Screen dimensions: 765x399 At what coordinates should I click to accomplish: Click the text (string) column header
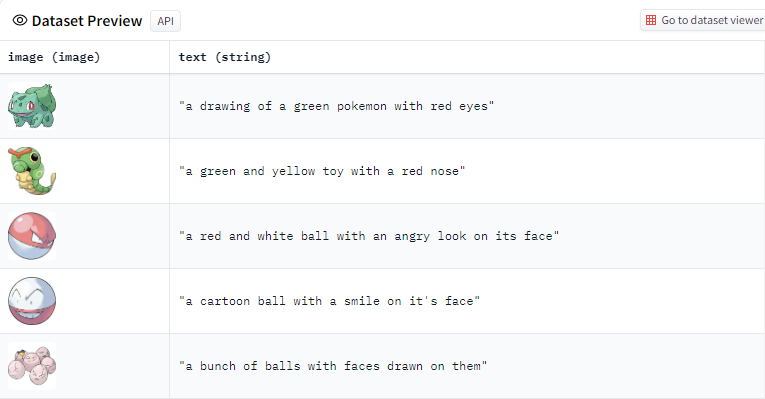[224, 57]
